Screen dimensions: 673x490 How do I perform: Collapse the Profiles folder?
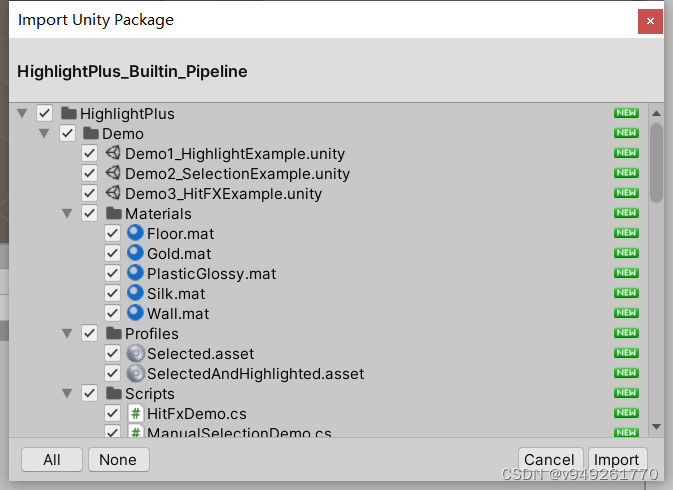tap(67, 333)
